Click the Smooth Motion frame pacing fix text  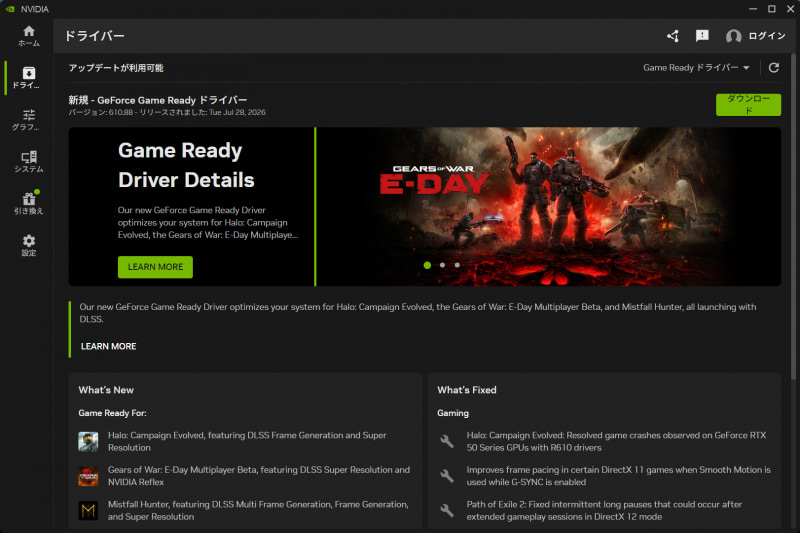(618, 476)
